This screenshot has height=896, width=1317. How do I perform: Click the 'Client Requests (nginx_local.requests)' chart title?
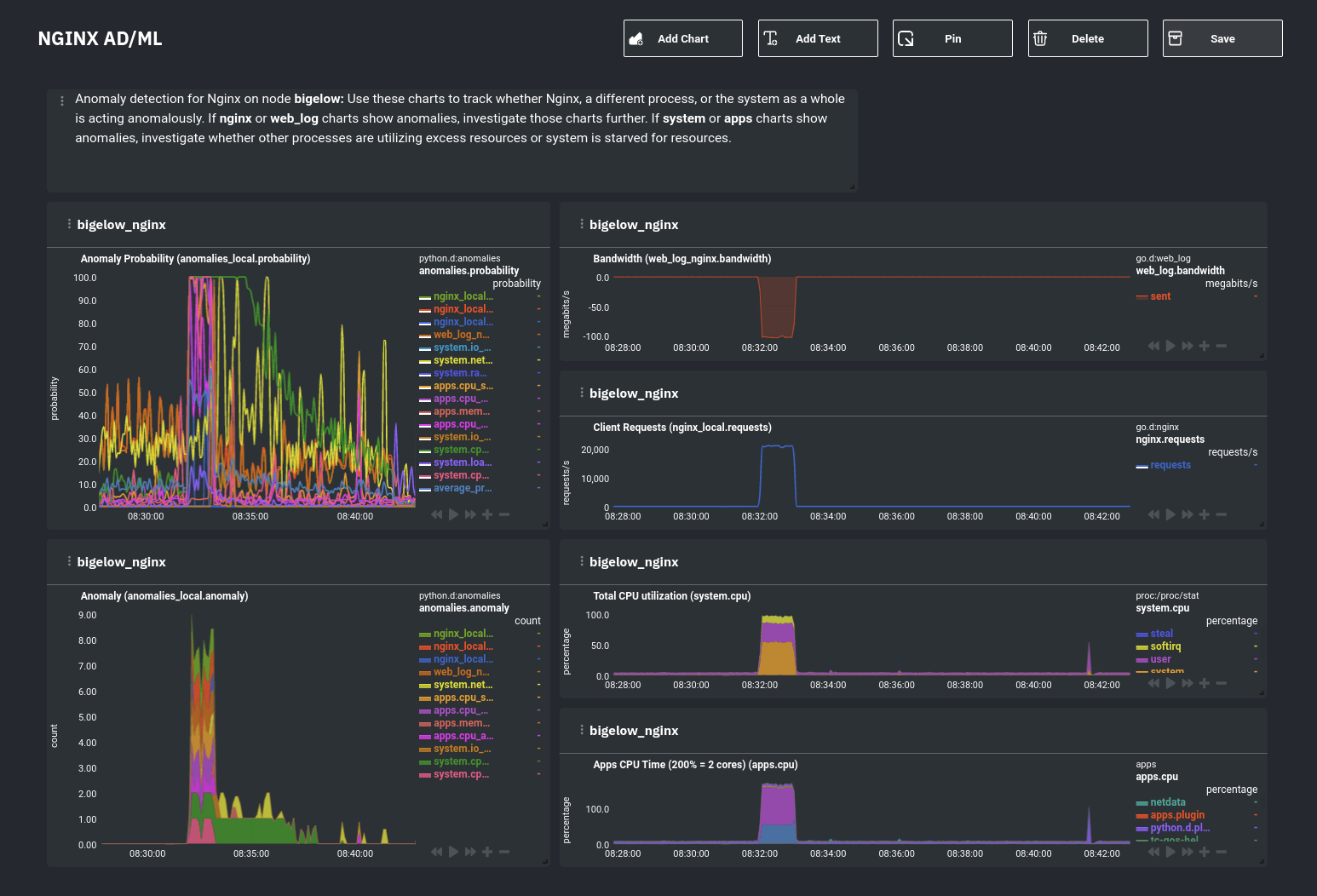tap(682, 428)
